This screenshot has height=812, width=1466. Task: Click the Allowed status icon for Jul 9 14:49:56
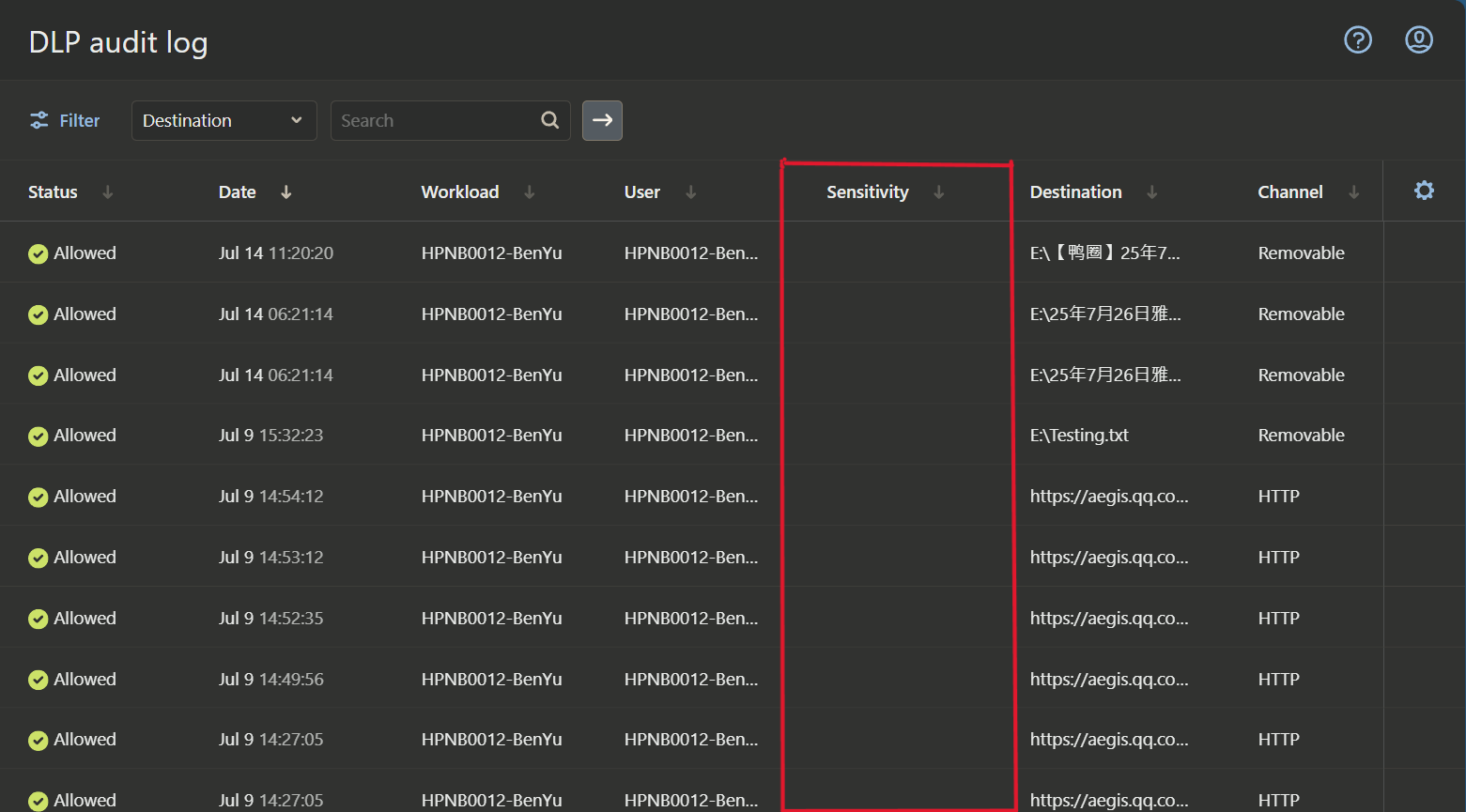pyautogui.click(x=38, y=680)
